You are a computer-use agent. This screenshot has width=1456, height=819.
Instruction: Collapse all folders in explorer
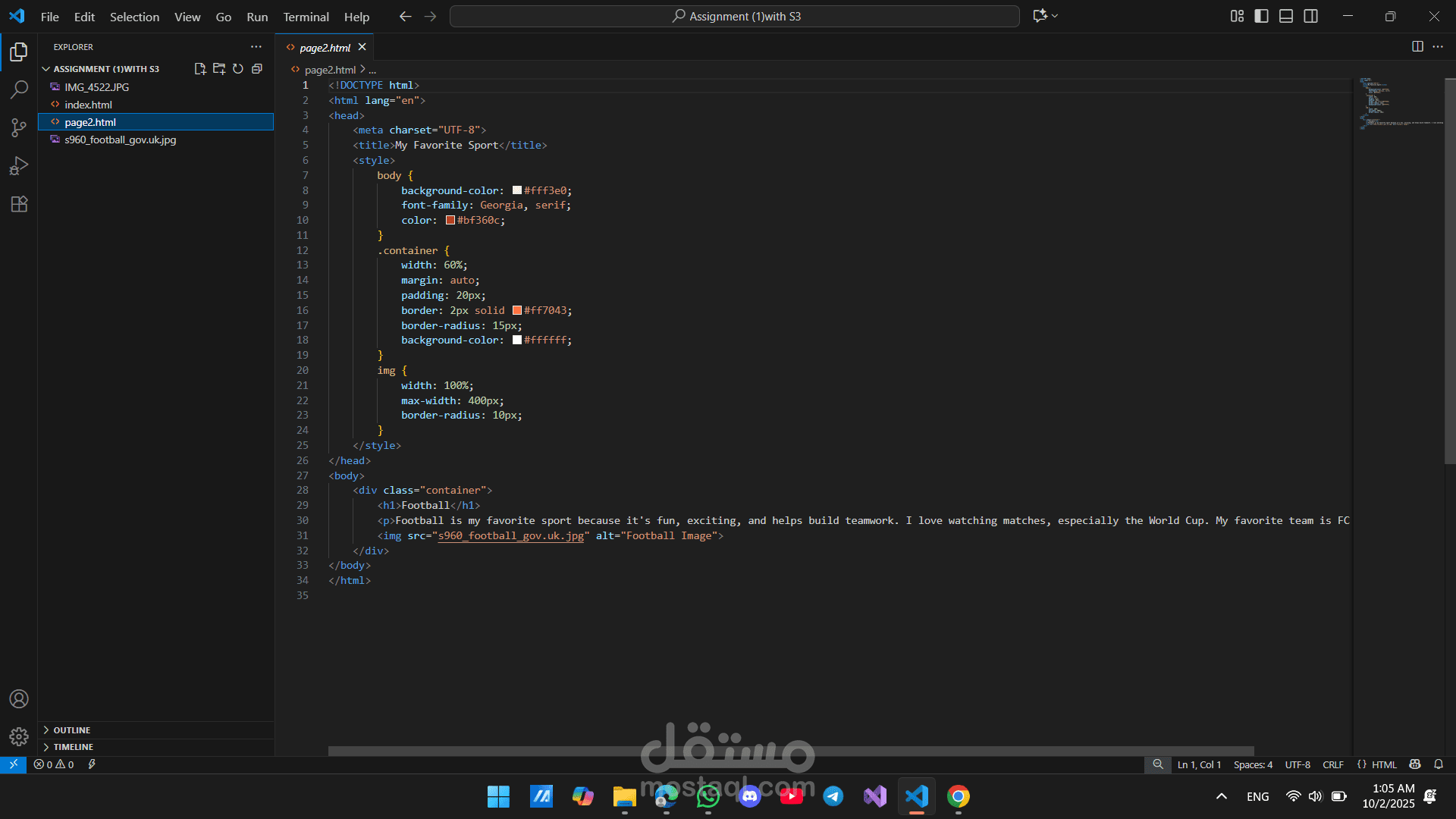pyautogui.click(x=257, y=69)
